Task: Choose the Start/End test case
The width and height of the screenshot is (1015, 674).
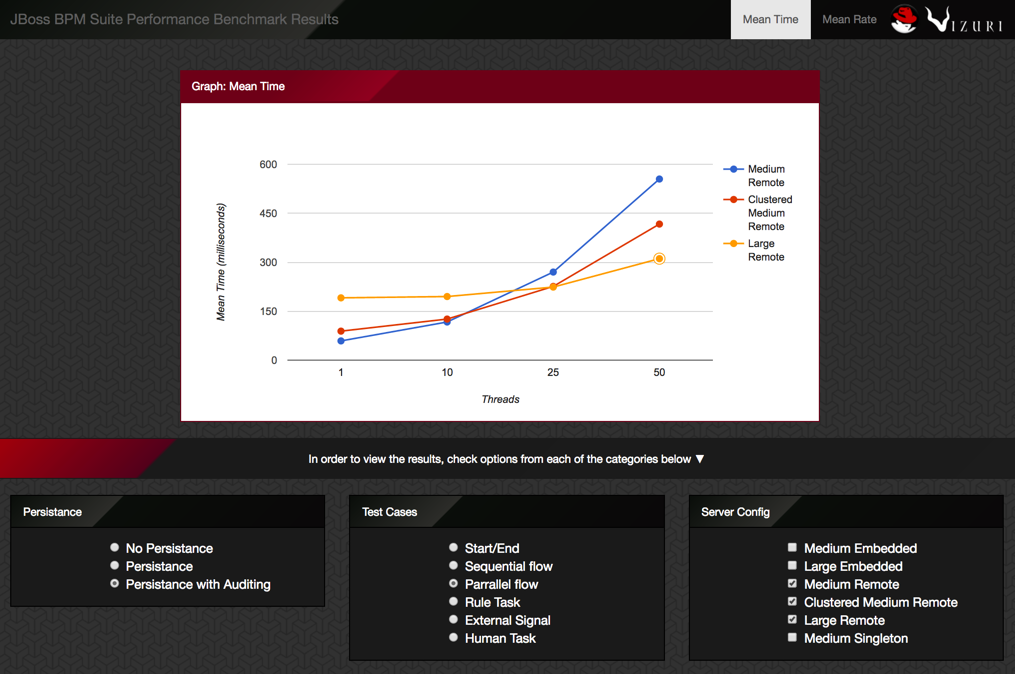Action: click(453, 548)
